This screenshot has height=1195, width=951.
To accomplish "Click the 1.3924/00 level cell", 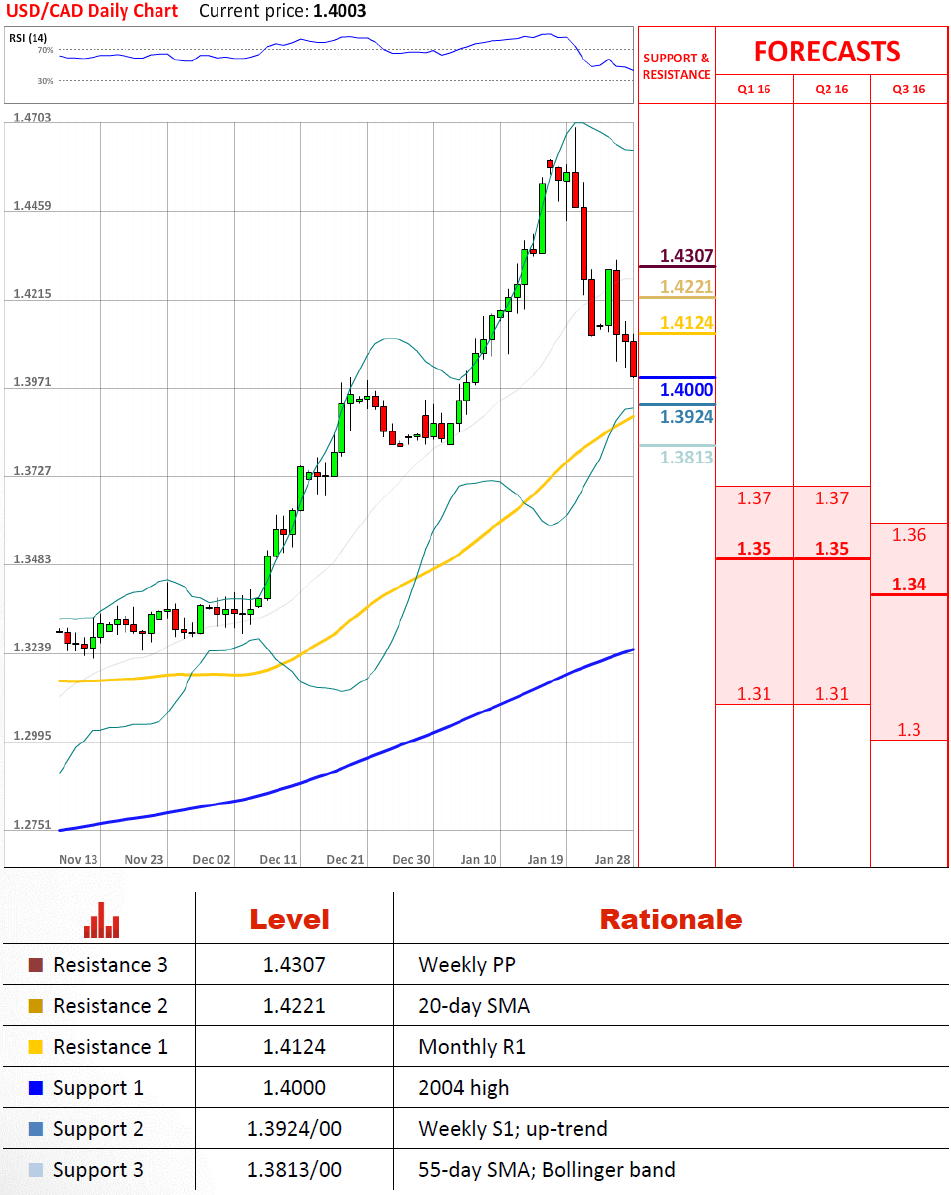I will click(294, 1129).
